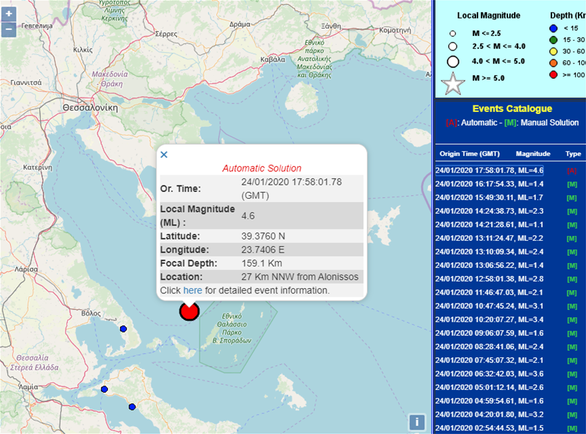
Task: Click the Origin Time (GMT) column header
Action: point(469,154)
